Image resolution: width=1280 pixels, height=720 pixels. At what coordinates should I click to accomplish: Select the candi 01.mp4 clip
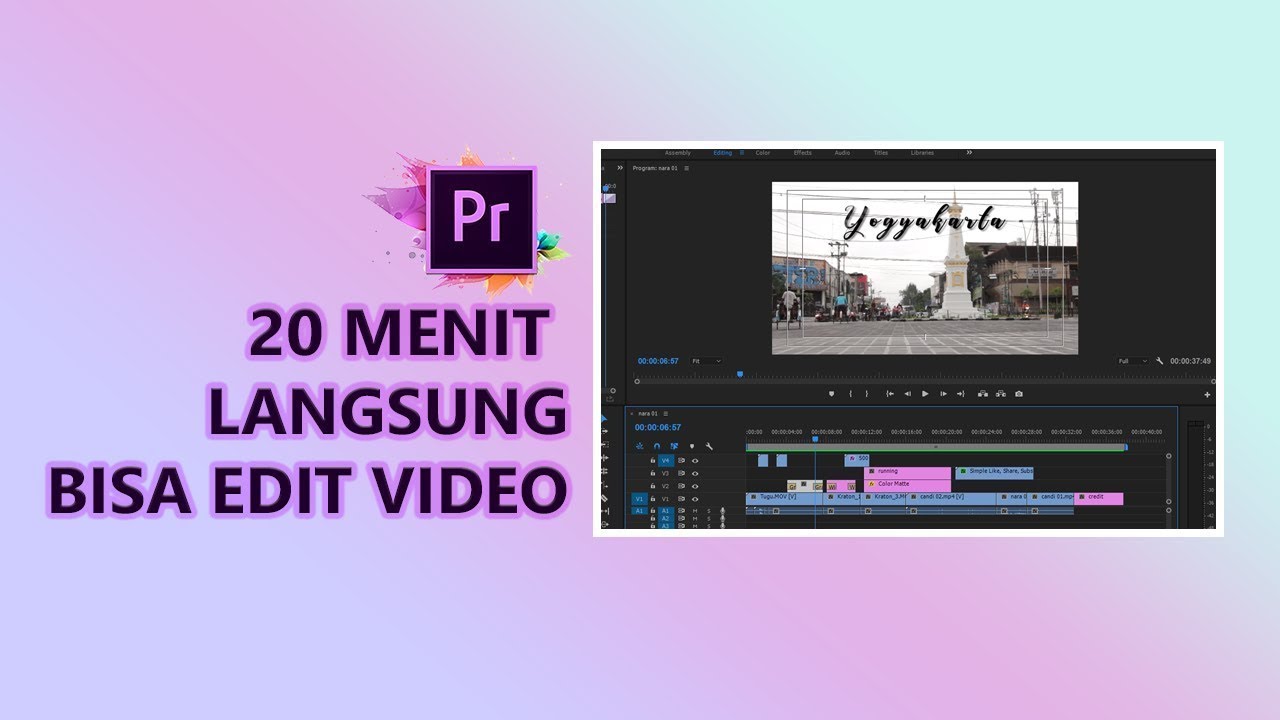coord(1051,498)
